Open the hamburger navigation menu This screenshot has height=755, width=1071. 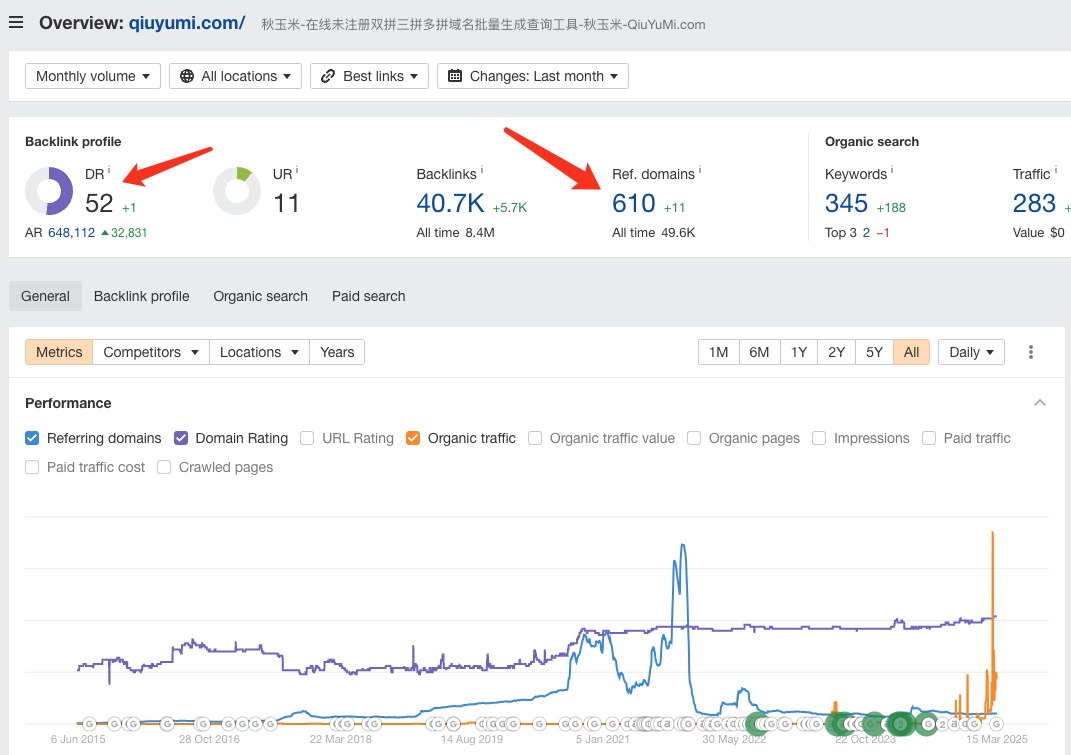click(x=16, y=23)
